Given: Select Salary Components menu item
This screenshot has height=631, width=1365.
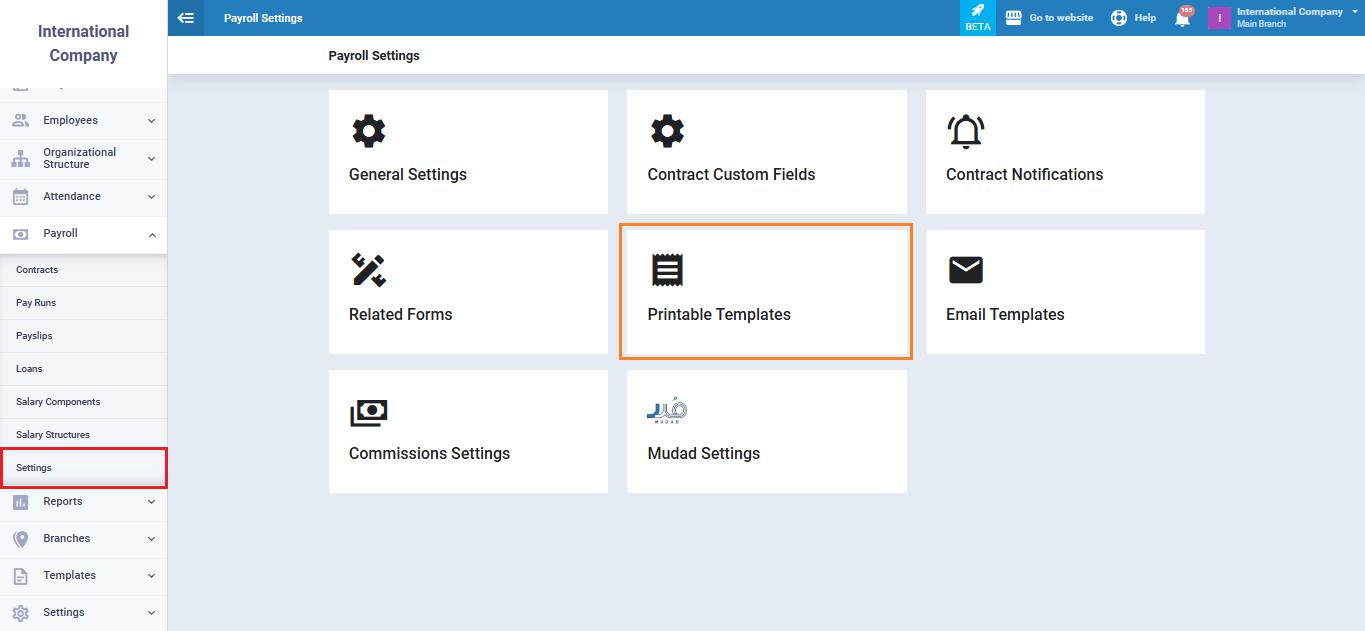Looking at the screenshot, I should point(58,402).
